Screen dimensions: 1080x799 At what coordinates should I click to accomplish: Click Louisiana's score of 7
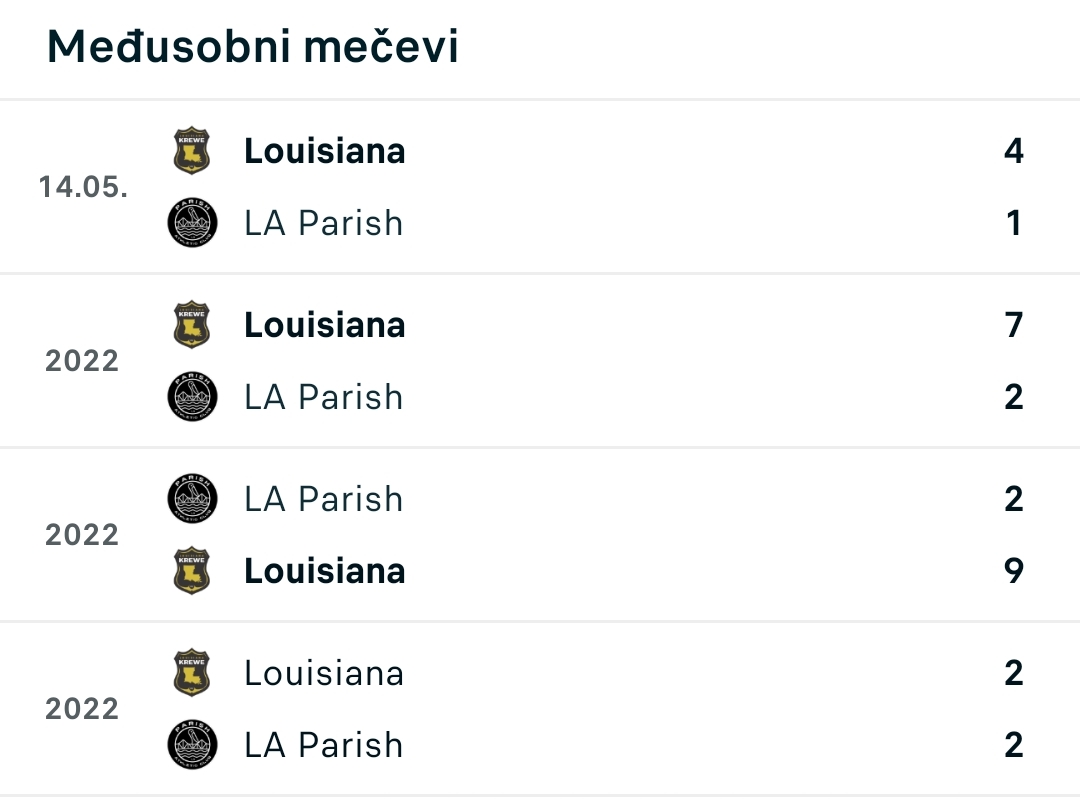[1014, 325]
